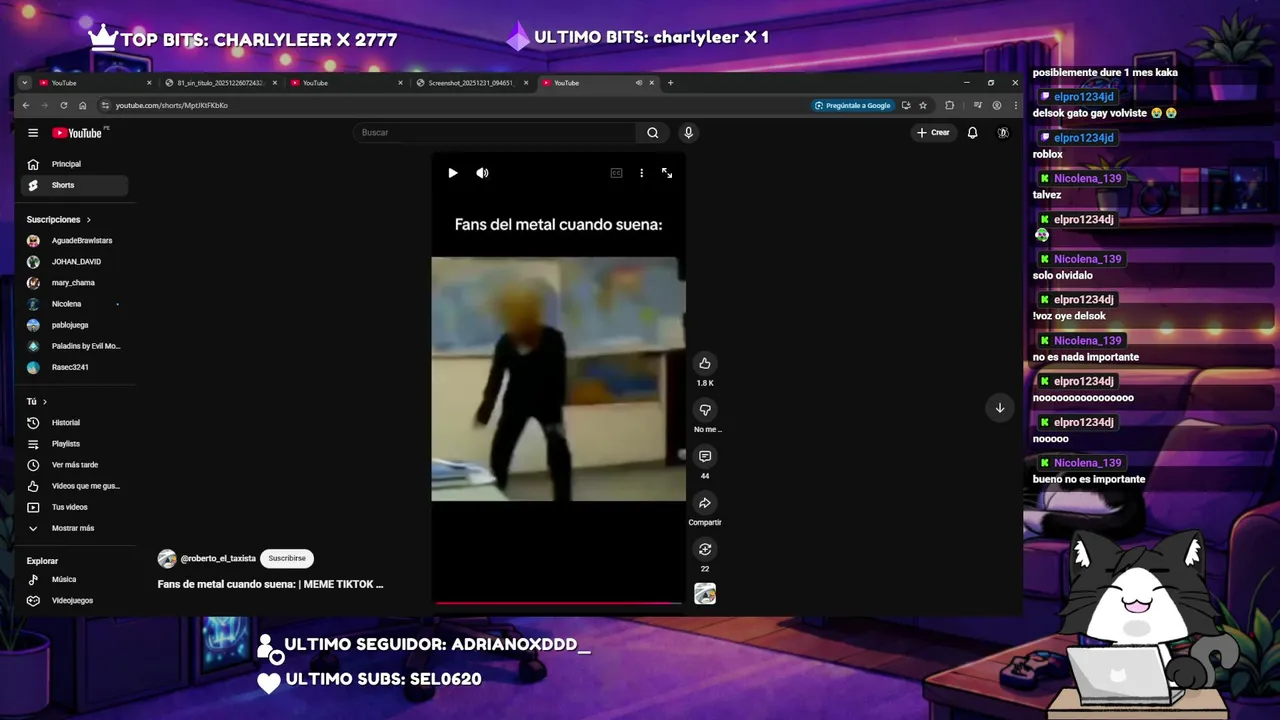
Task: Mute the Short's volume
Action: pos(482,173)
